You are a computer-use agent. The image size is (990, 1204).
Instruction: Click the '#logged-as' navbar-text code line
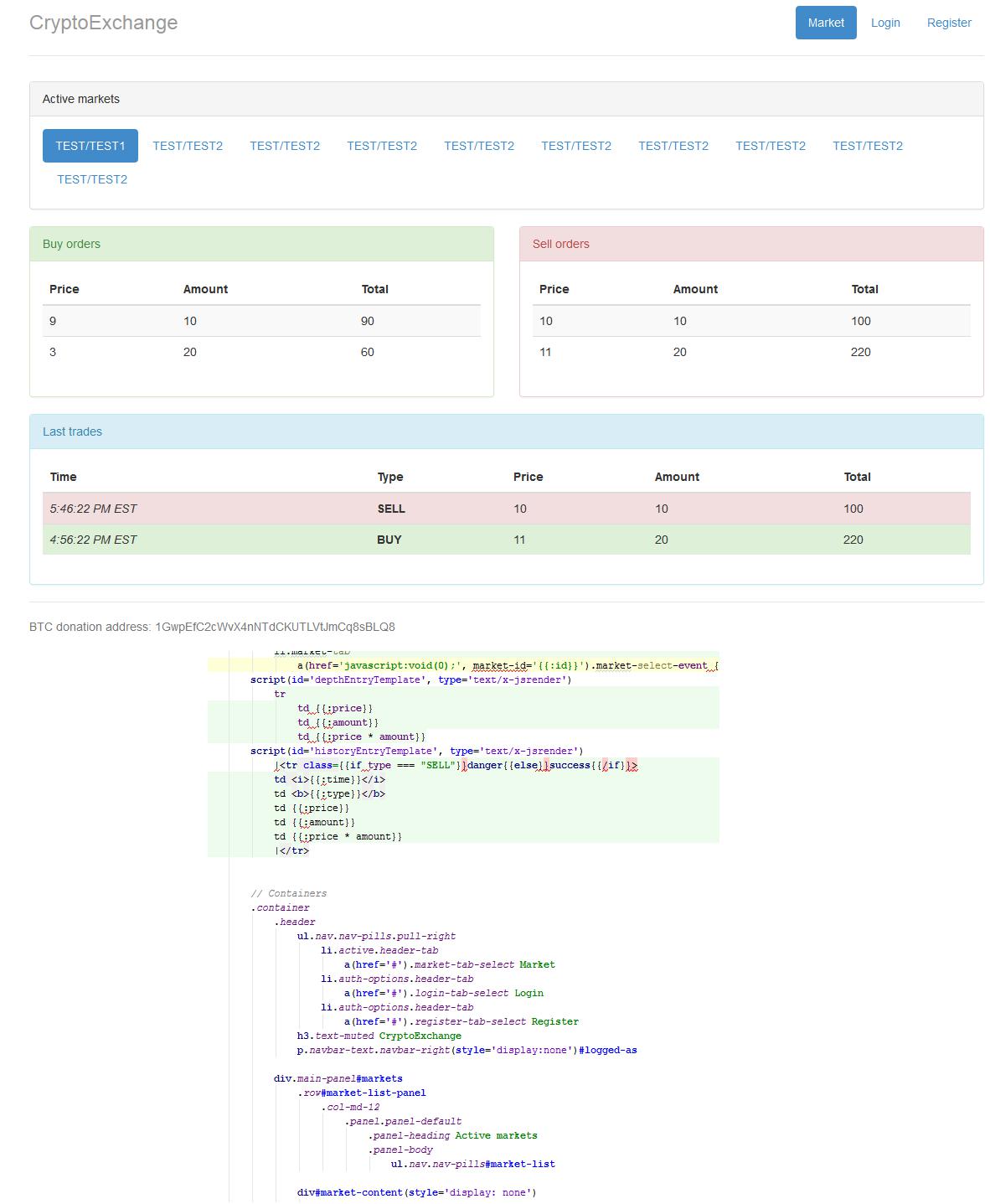coord(467,1050)
